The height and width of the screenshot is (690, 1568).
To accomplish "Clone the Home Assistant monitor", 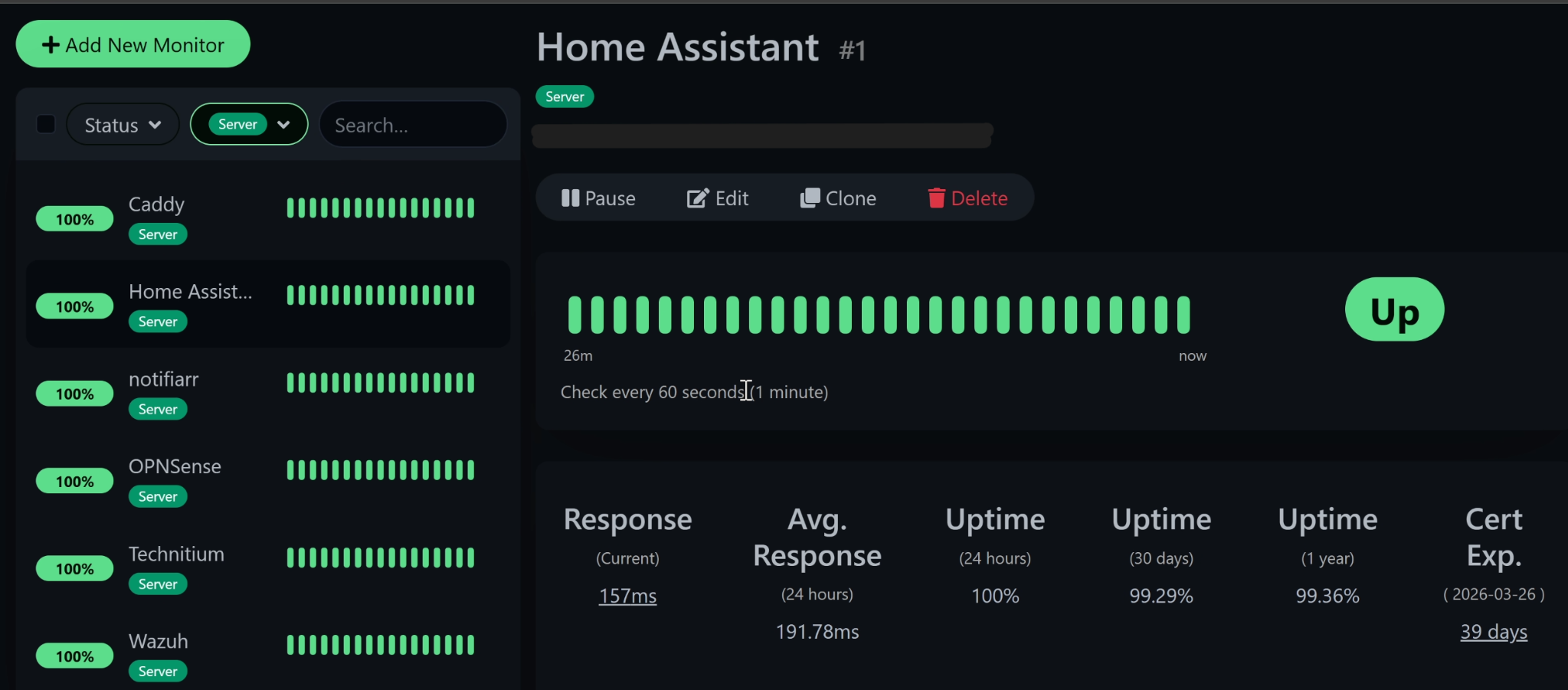I will coord(838,198).
